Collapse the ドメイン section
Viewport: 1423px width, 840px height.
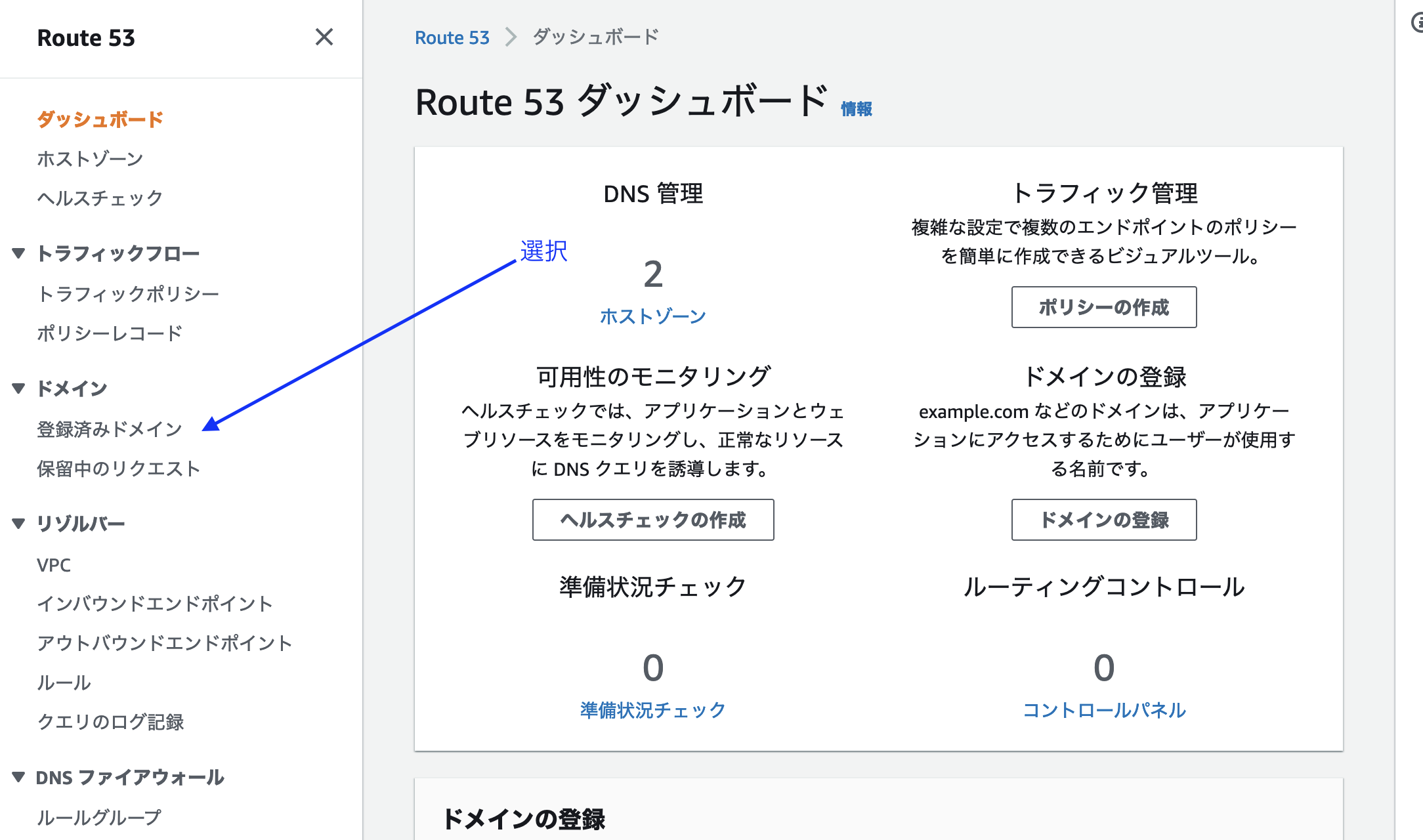[x=18, y=388]
